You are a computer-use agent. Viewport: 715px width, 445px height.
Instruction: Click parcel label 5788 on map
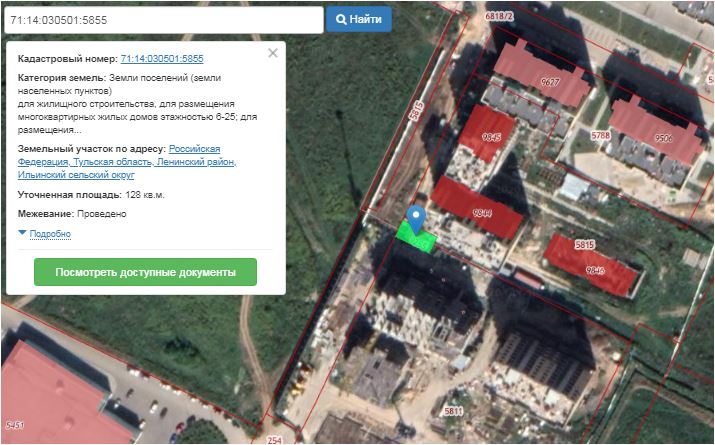pos(600,135)
